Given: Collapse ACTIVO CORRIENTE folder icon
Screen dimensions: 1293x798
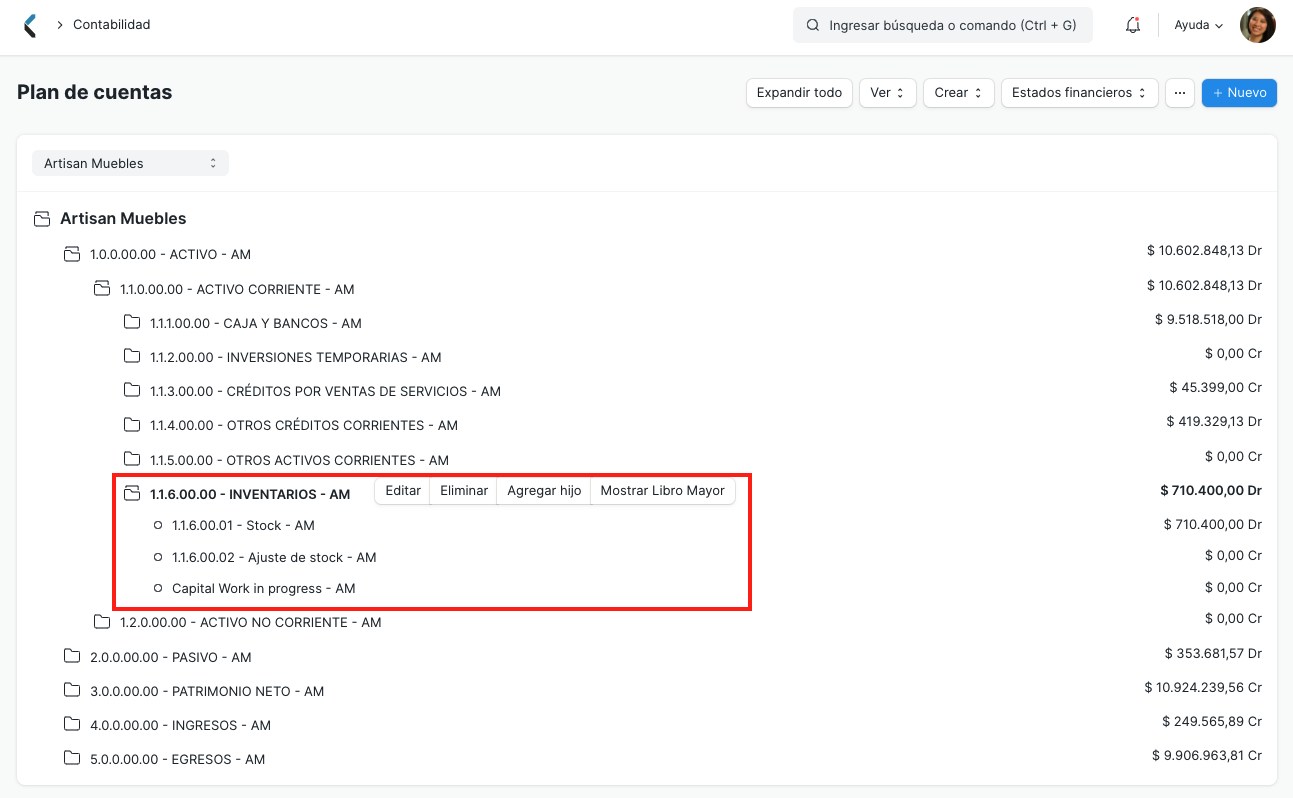Looking at the screenshot, I should click(x=102, y=289).
